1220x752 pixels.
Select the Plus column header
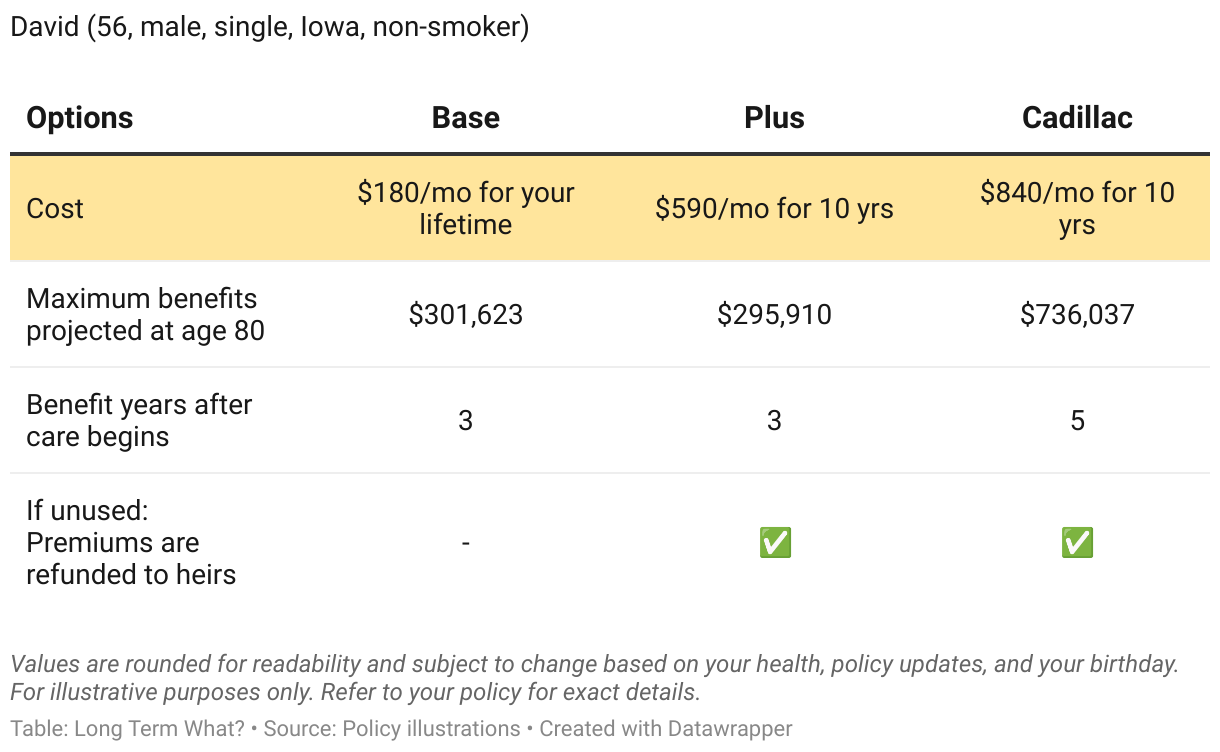[774, 118]
